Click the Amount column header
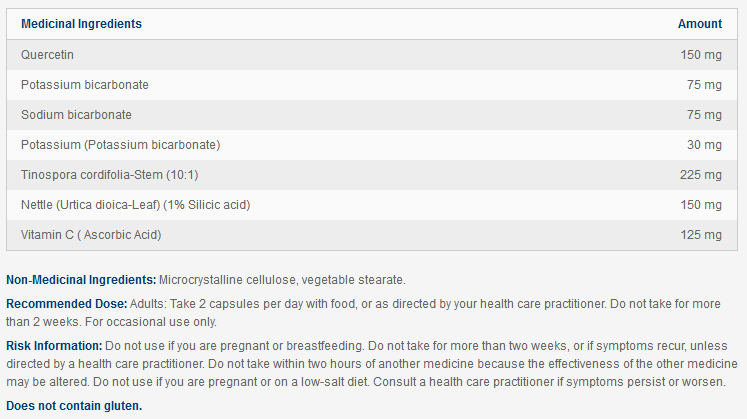 [699, 24]
